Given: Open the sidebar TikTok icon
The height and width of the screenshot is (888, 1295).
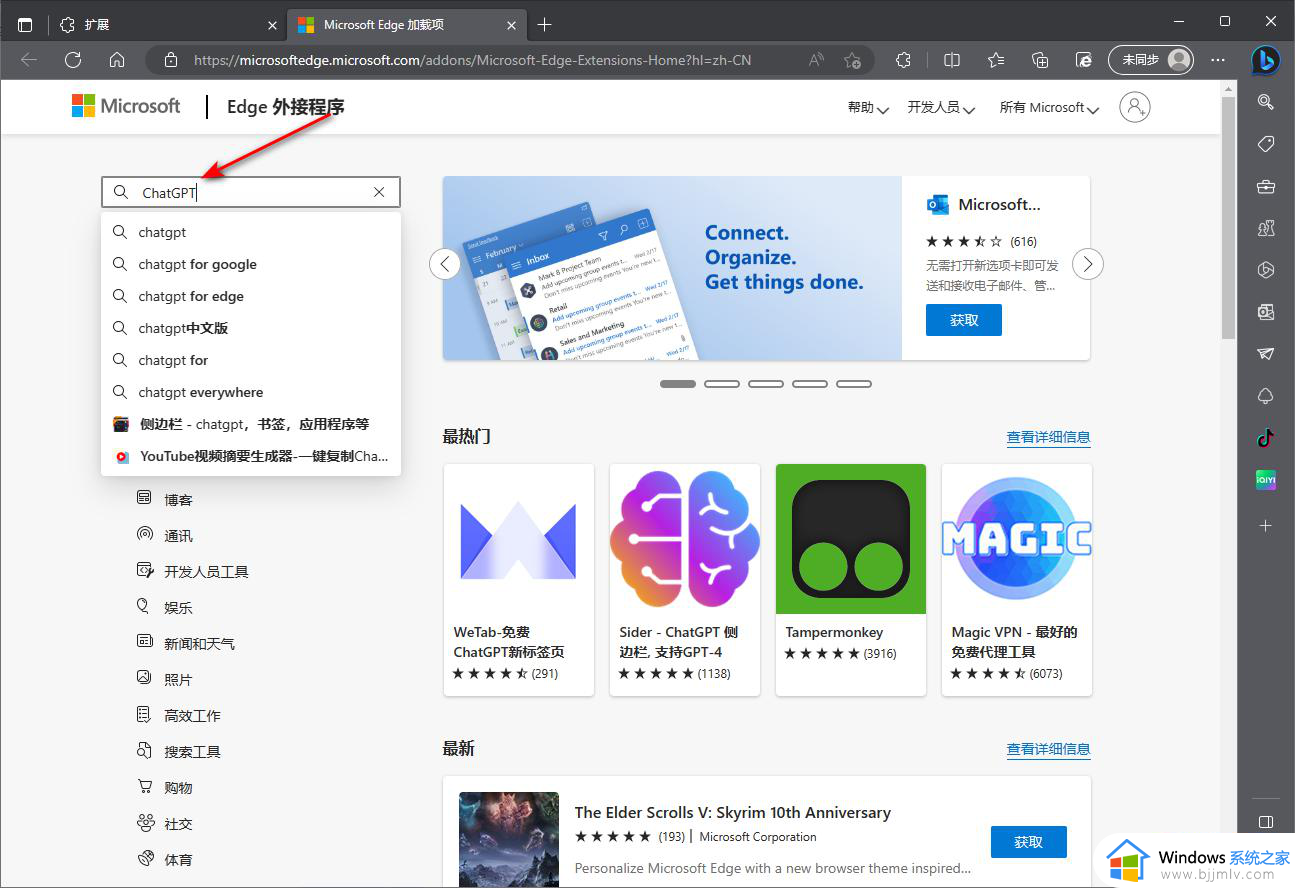Looking at the screenshot, I should coord(1266,438).
